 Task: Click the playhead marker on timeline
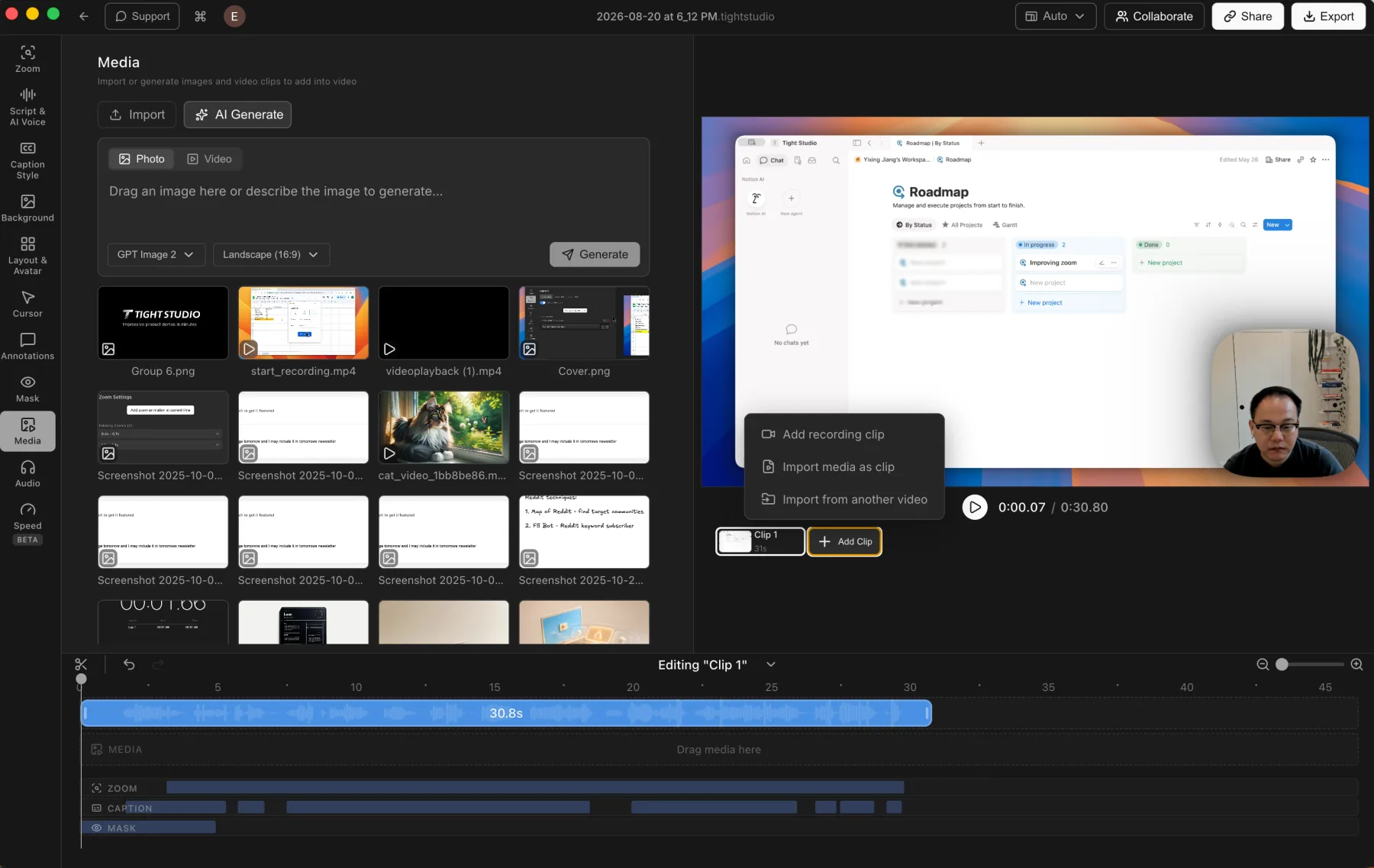point(81,679)
